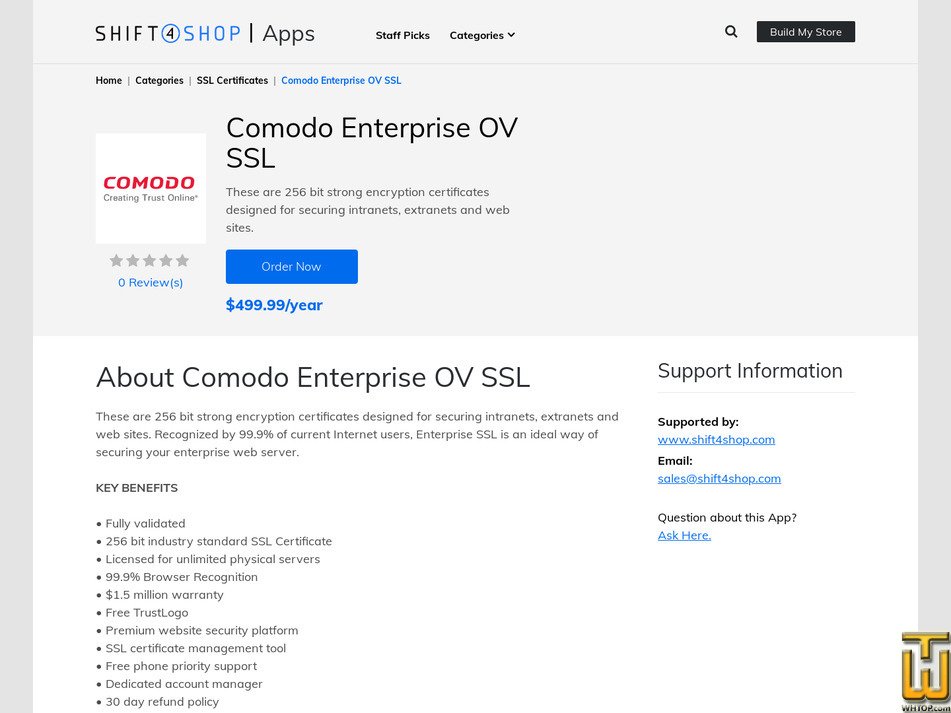951x713 pixels.
Task: Return Home via the breadcrumb
Action: [108, 80]
